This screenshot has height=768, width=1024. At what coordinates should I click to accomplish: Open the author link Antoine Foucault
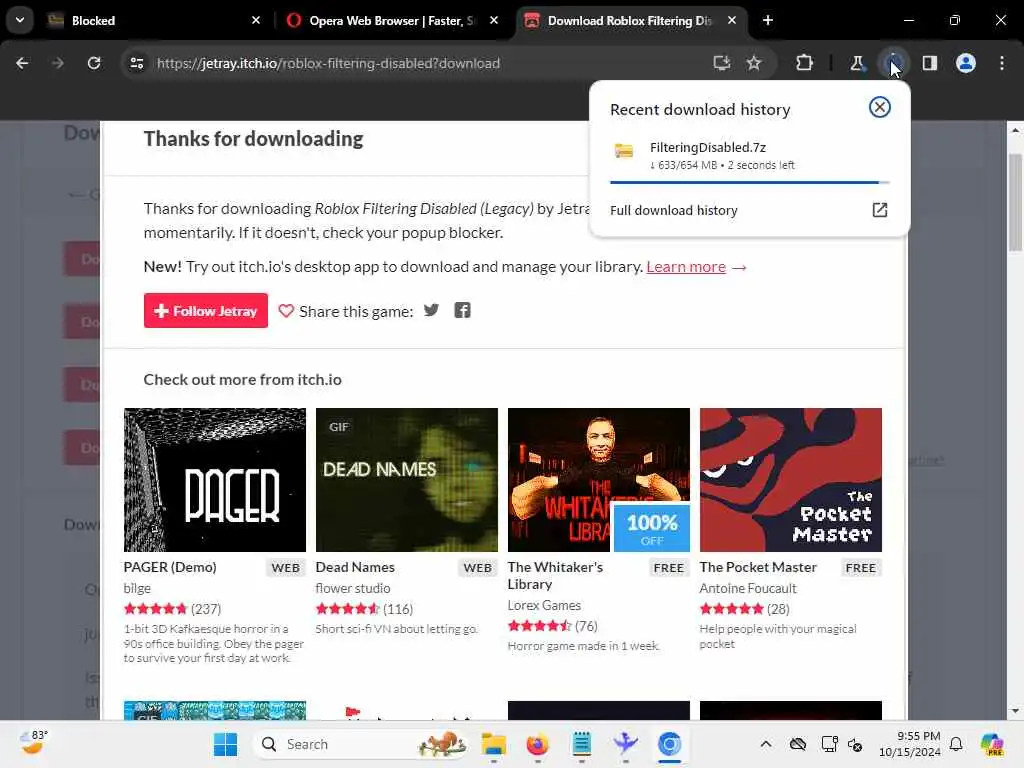click(748, 588)
